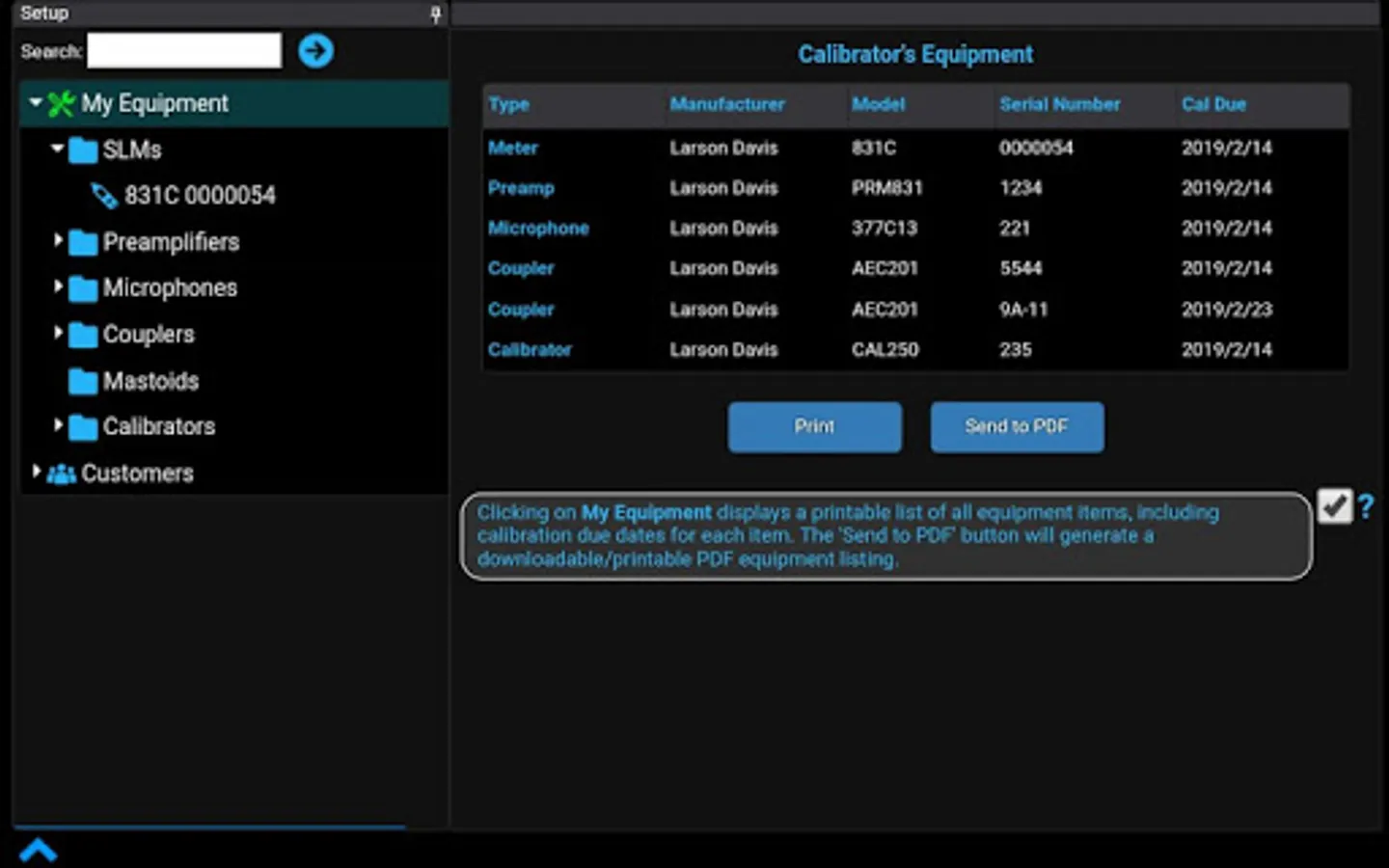Viewport: 1389px width, 868px height.
Task: Click the Microphones folder icon
Action: click(84, 288)
